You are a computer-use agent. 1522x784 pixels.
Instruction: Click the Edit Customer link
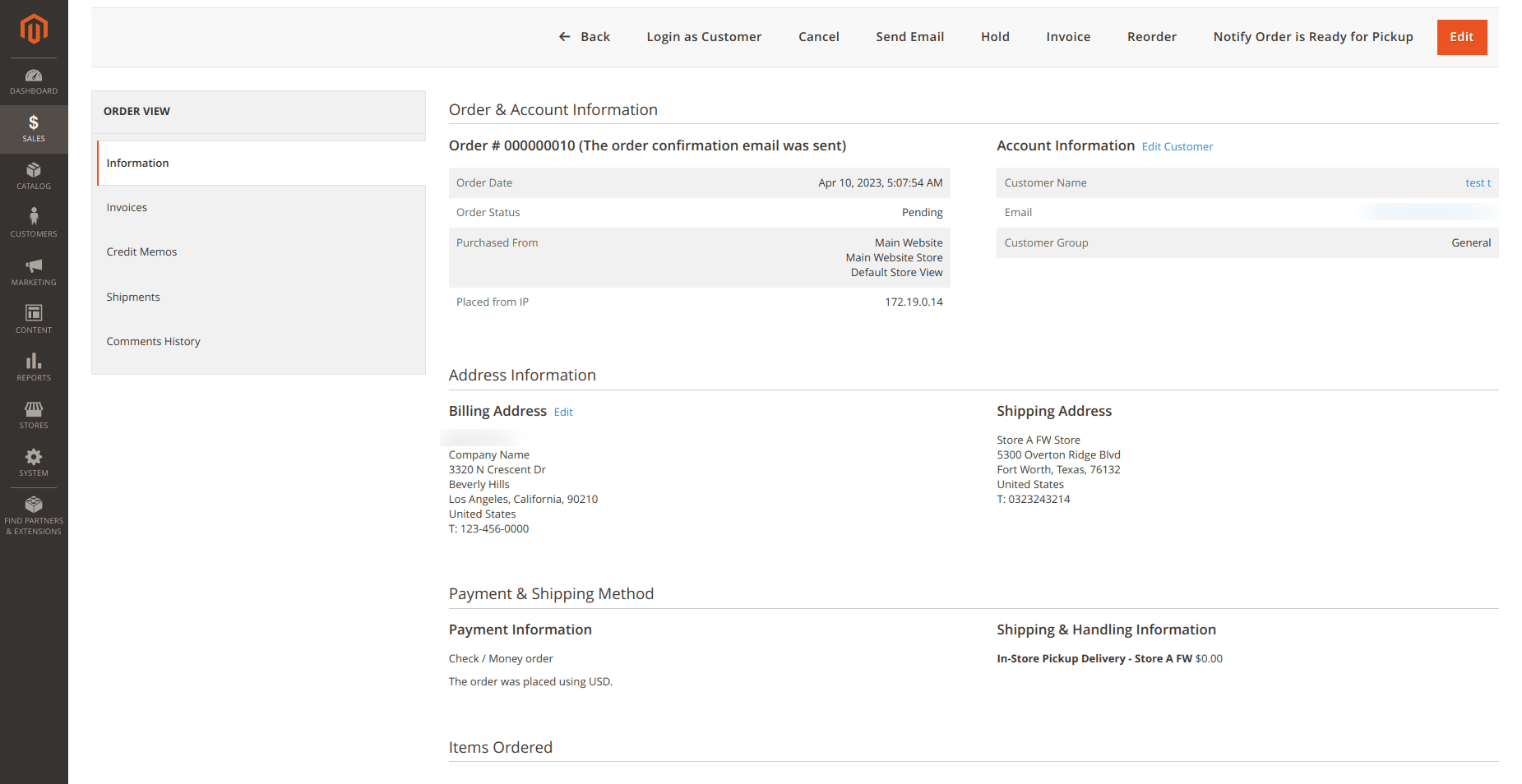(1177, 147)
